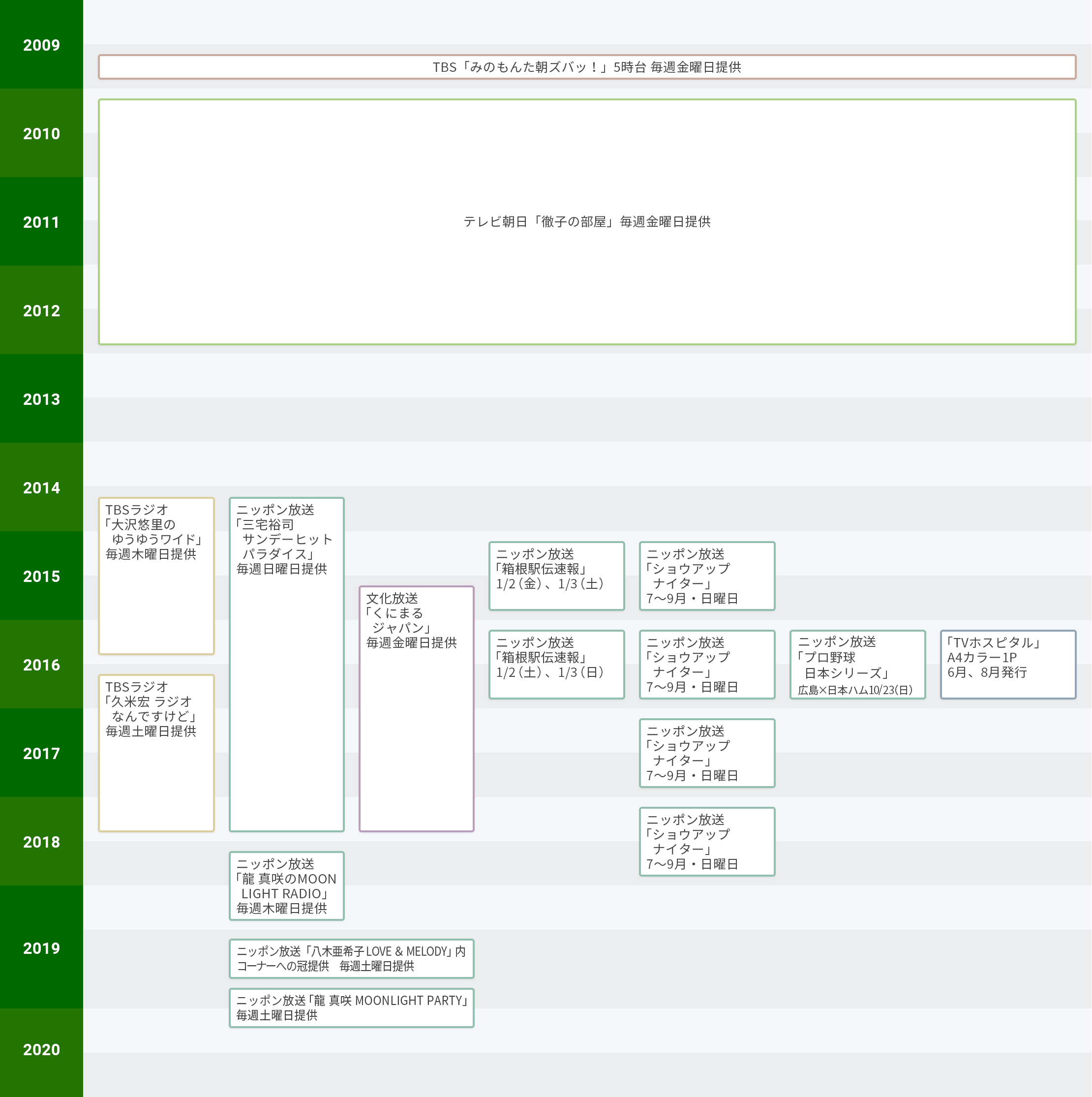Click the テレビ朝日 徹子の部屋 box
This screenshot has height=1097, width=1092.
pos(587,221)
